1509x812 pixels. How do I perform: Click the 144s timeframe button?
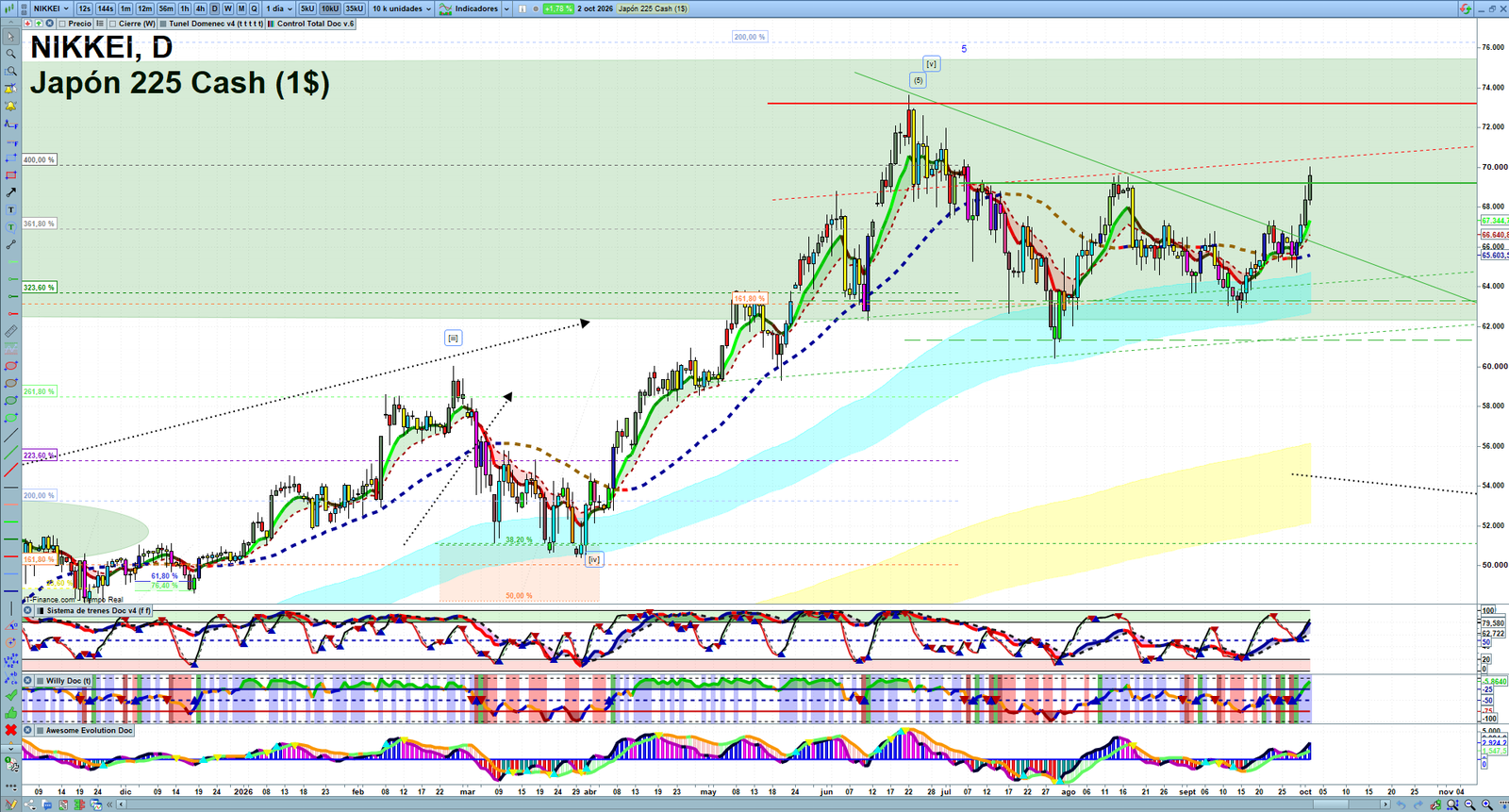(106, 8)
